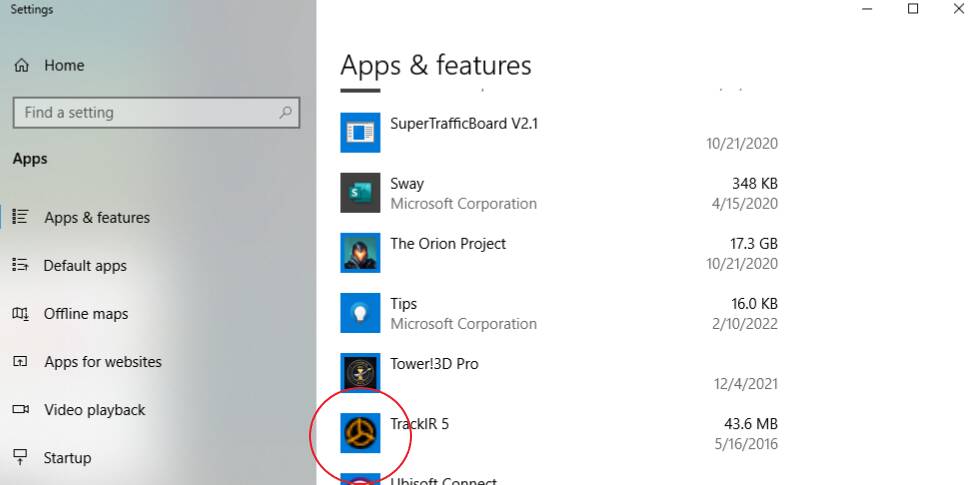This screenshot has height=485, width=978.
Task: Select The Orion Project entry name
Action: [x=448, y=244]
